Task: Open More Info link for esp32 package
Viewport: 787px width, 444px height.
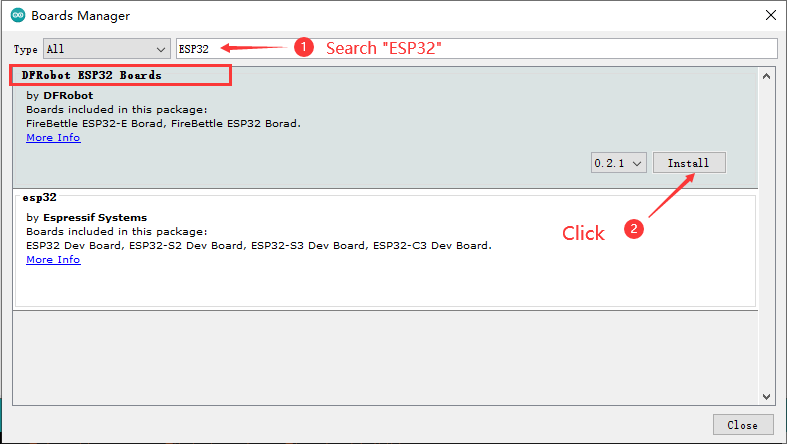Action: pos(53,259)
